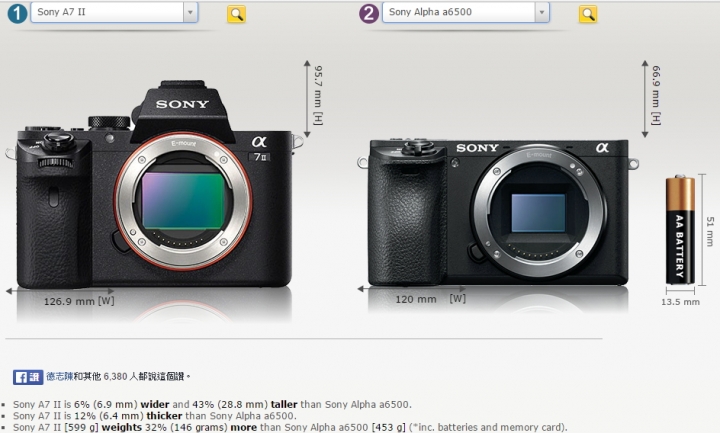The image size is (720, 433).
Task: Click the 126.9 mm [W] width label
Action: click(x=79, y=301)
